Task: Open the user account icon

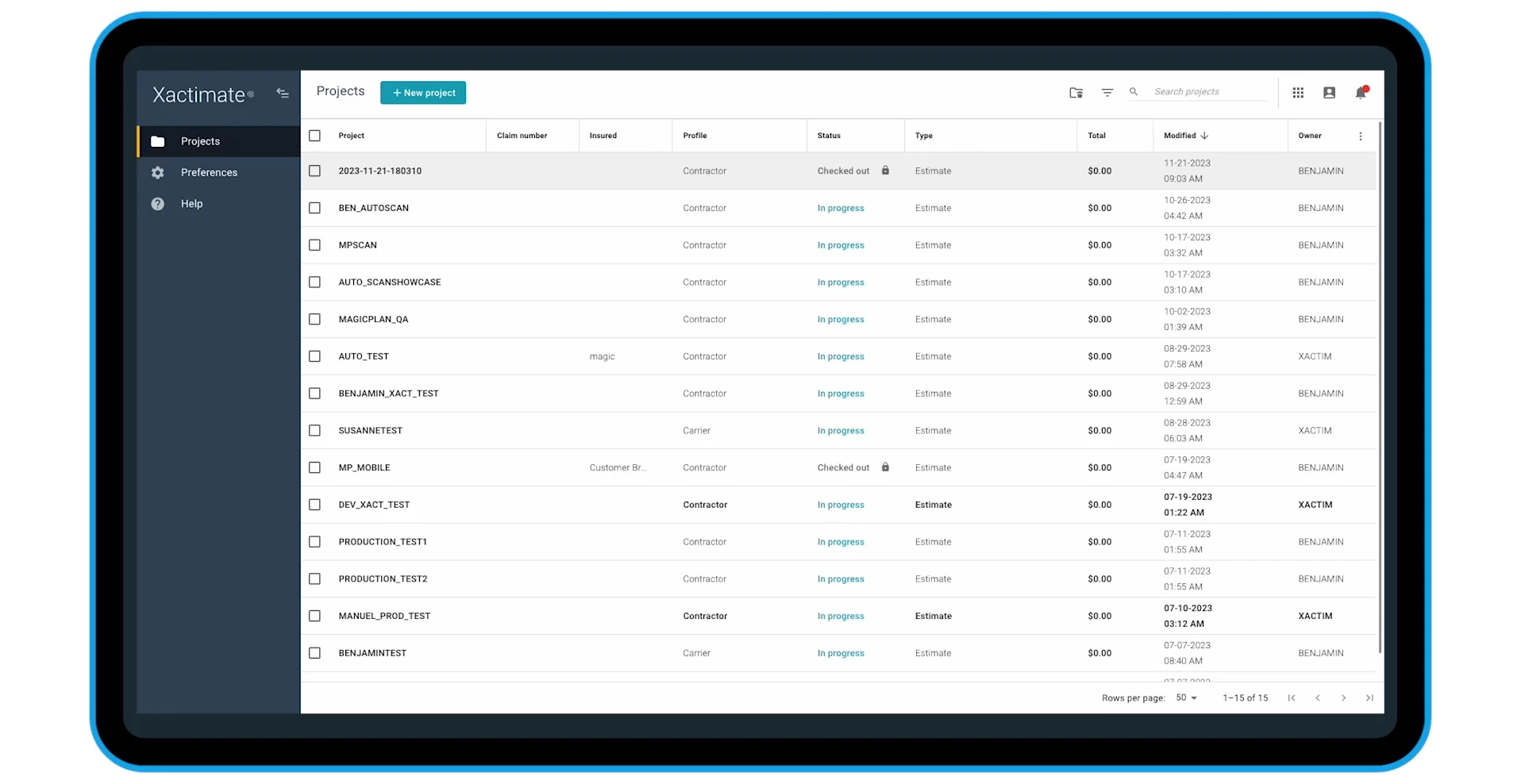Action: coord(1329,93)
